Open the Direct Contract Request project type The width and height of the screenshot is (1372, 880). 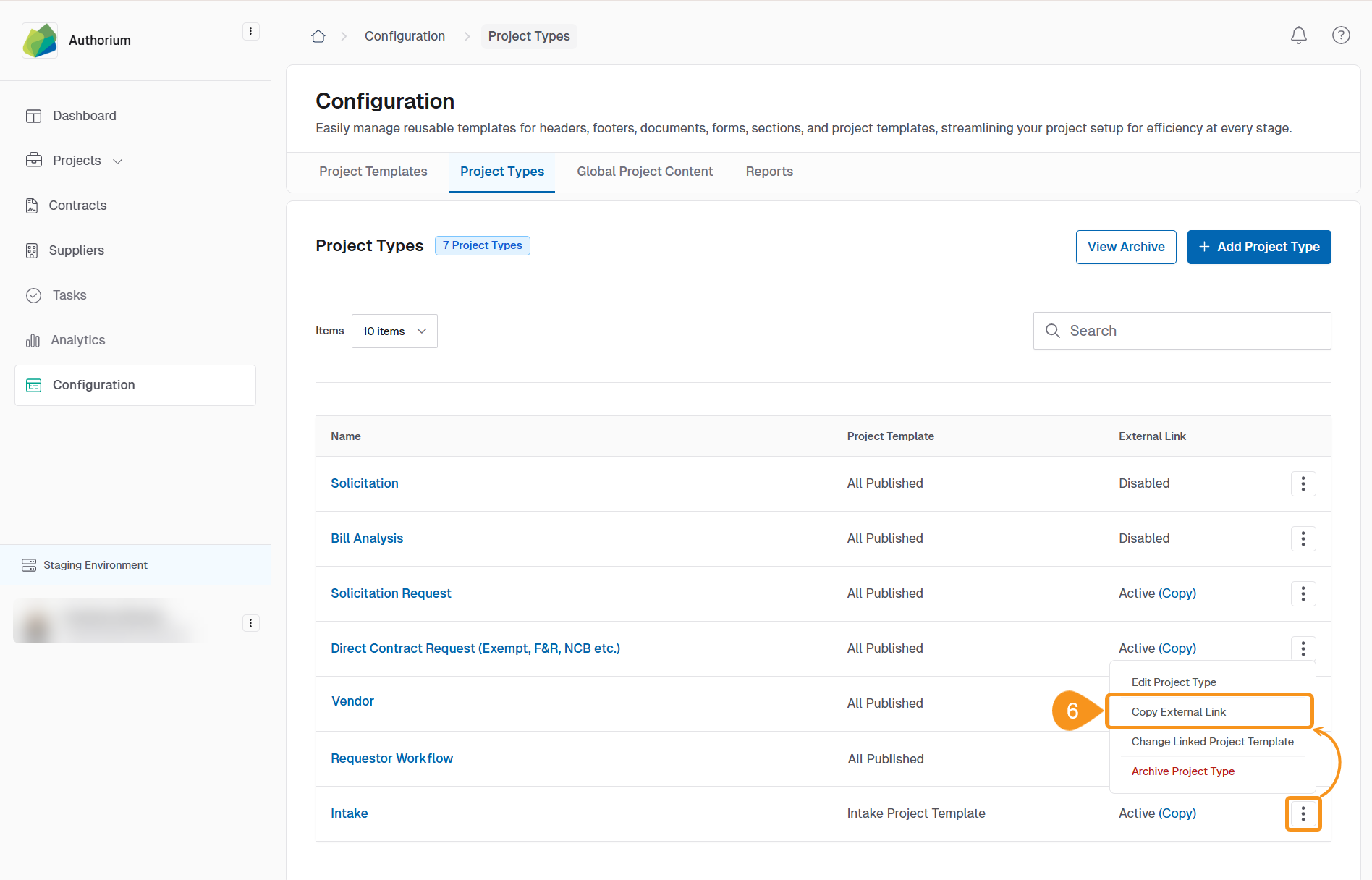[x=475, y=648]
